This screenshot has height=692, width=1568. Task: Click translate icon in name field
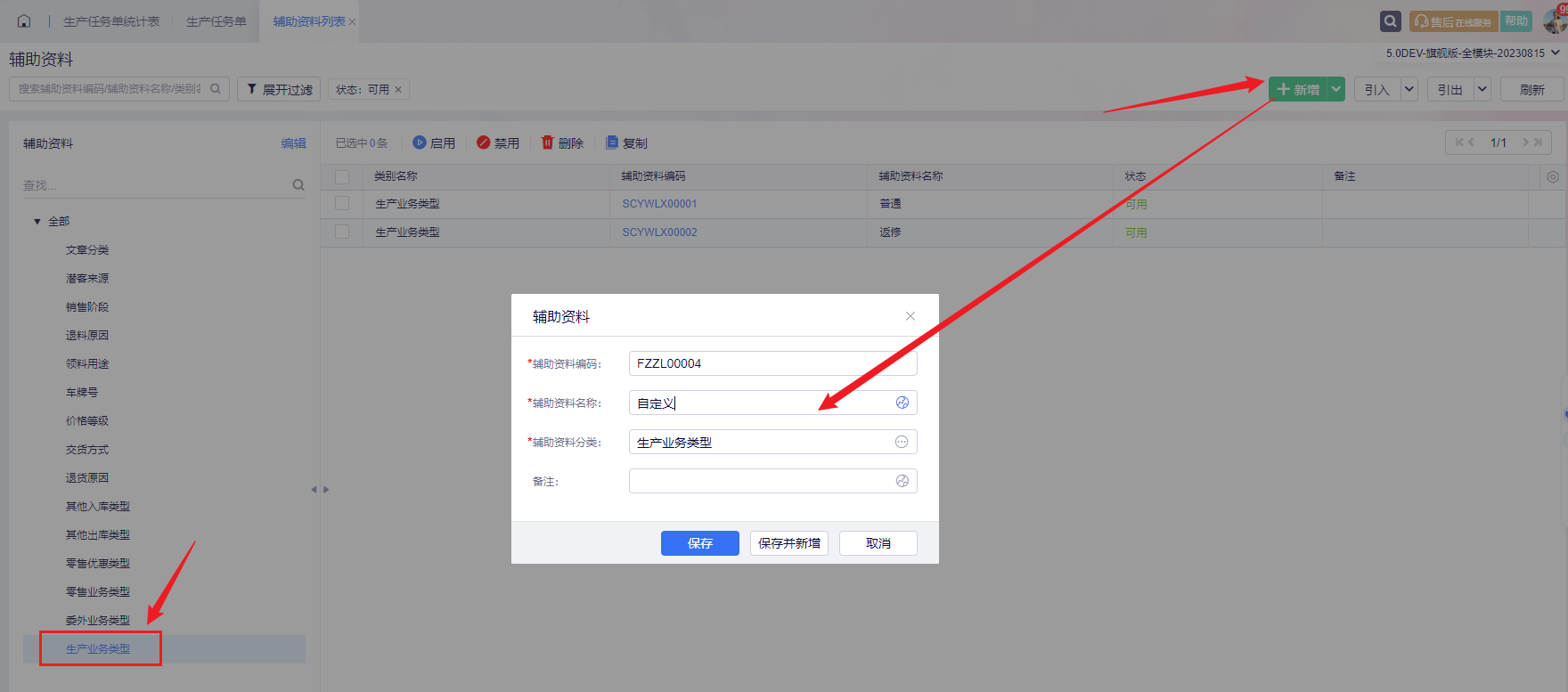(x=902, y=403)
